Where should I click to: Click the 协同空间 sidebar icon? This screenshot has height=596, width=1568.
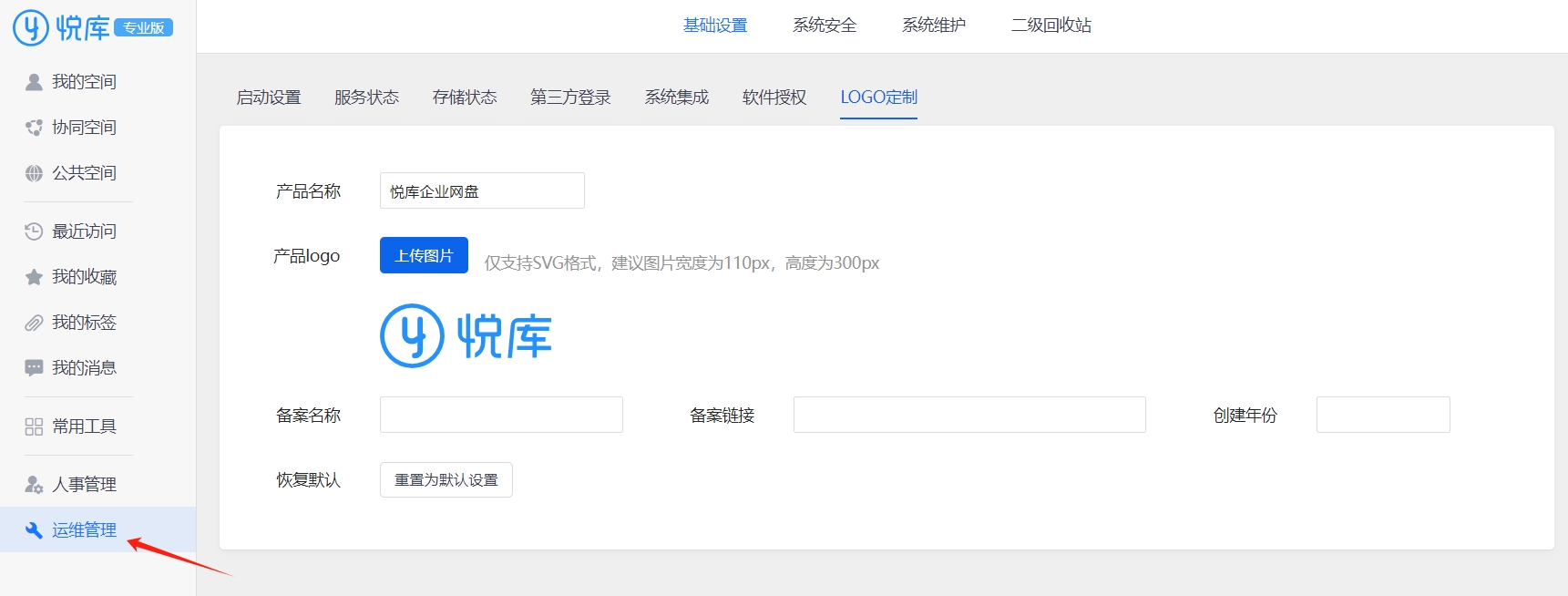point(34,128)
